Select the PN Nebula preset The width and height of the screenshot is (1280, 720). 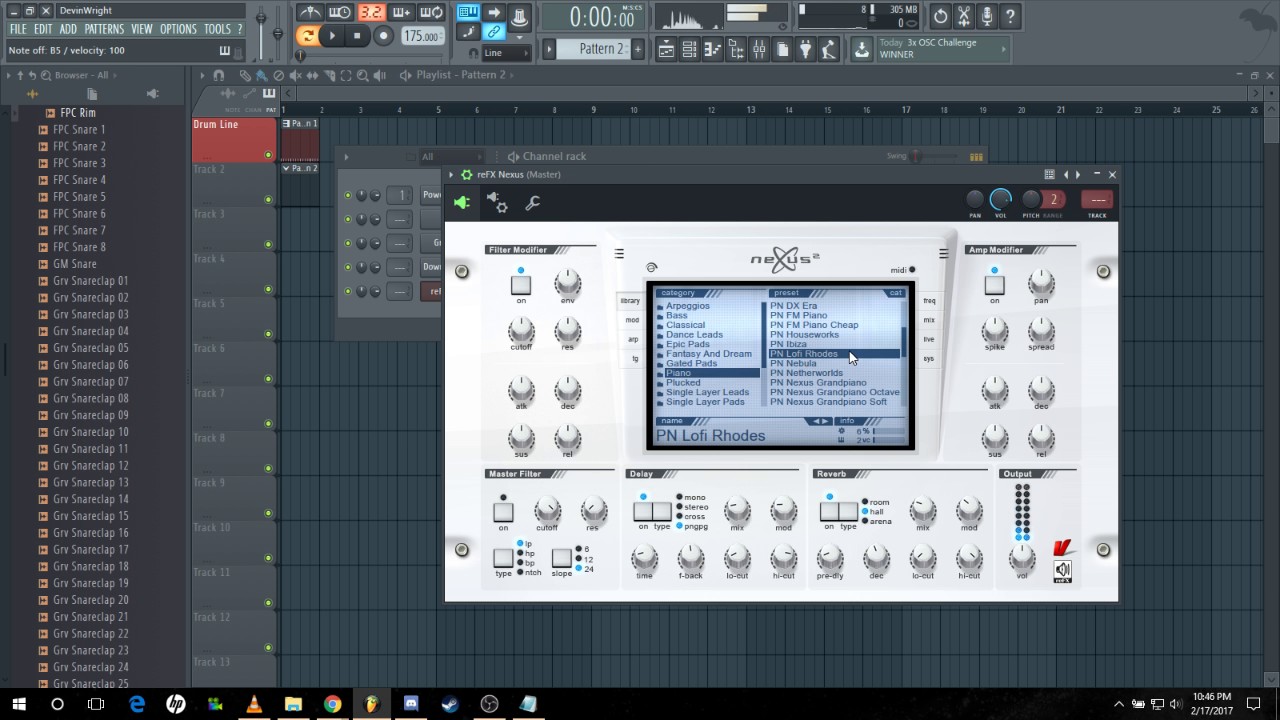793,363
